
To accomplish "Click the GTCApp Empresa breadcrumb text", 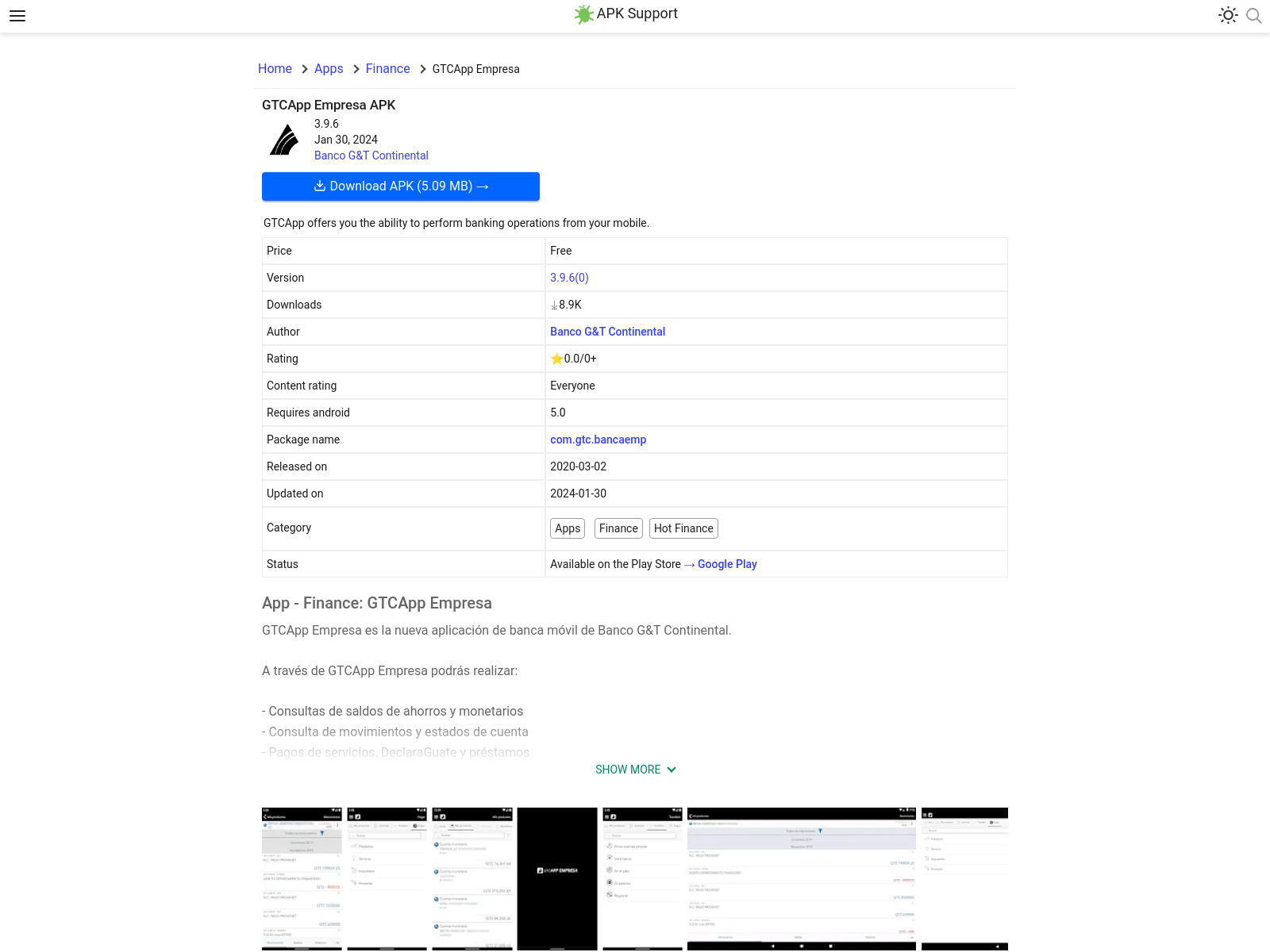I will [475, 69].
